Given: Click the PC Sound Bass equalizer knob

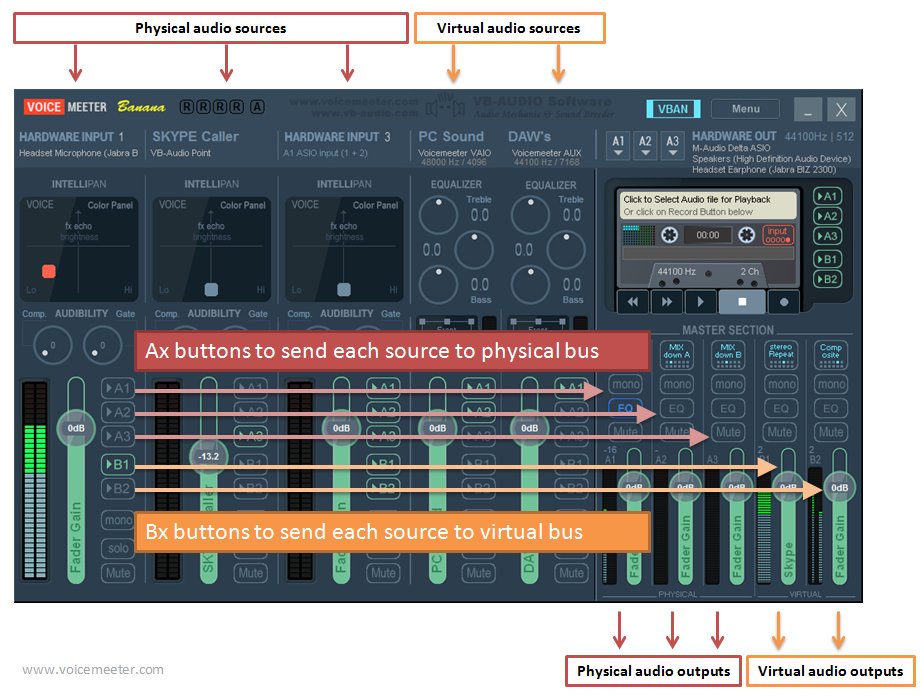Looking at the screenshot, I should point(438,285).
